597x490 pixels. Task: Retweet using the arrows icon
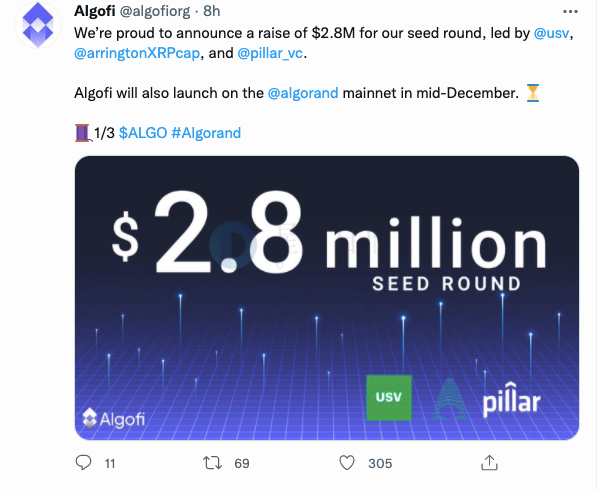pyautogui.click(x=212, y=463)
